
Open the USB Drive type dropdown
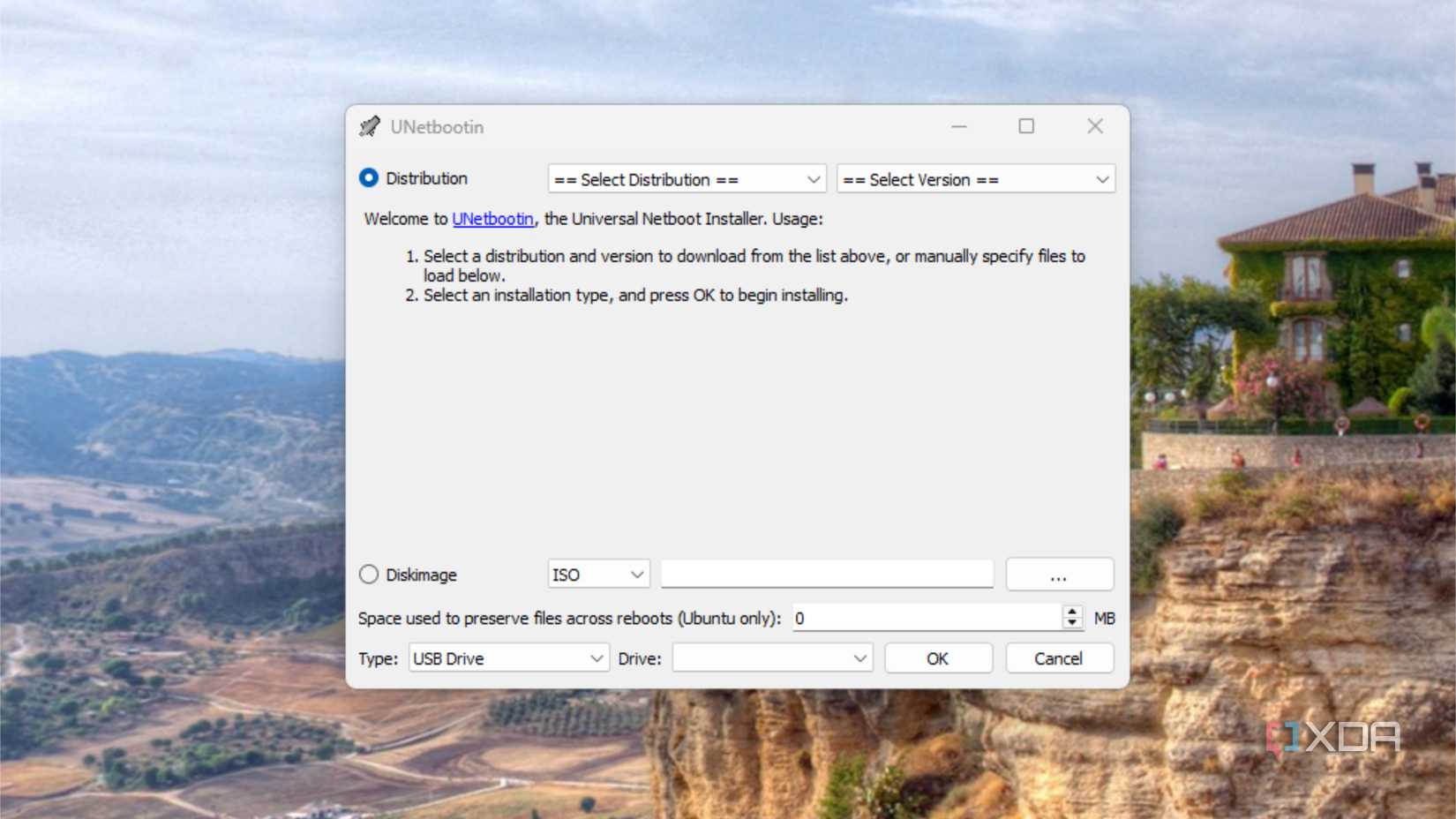pos(508,658)
